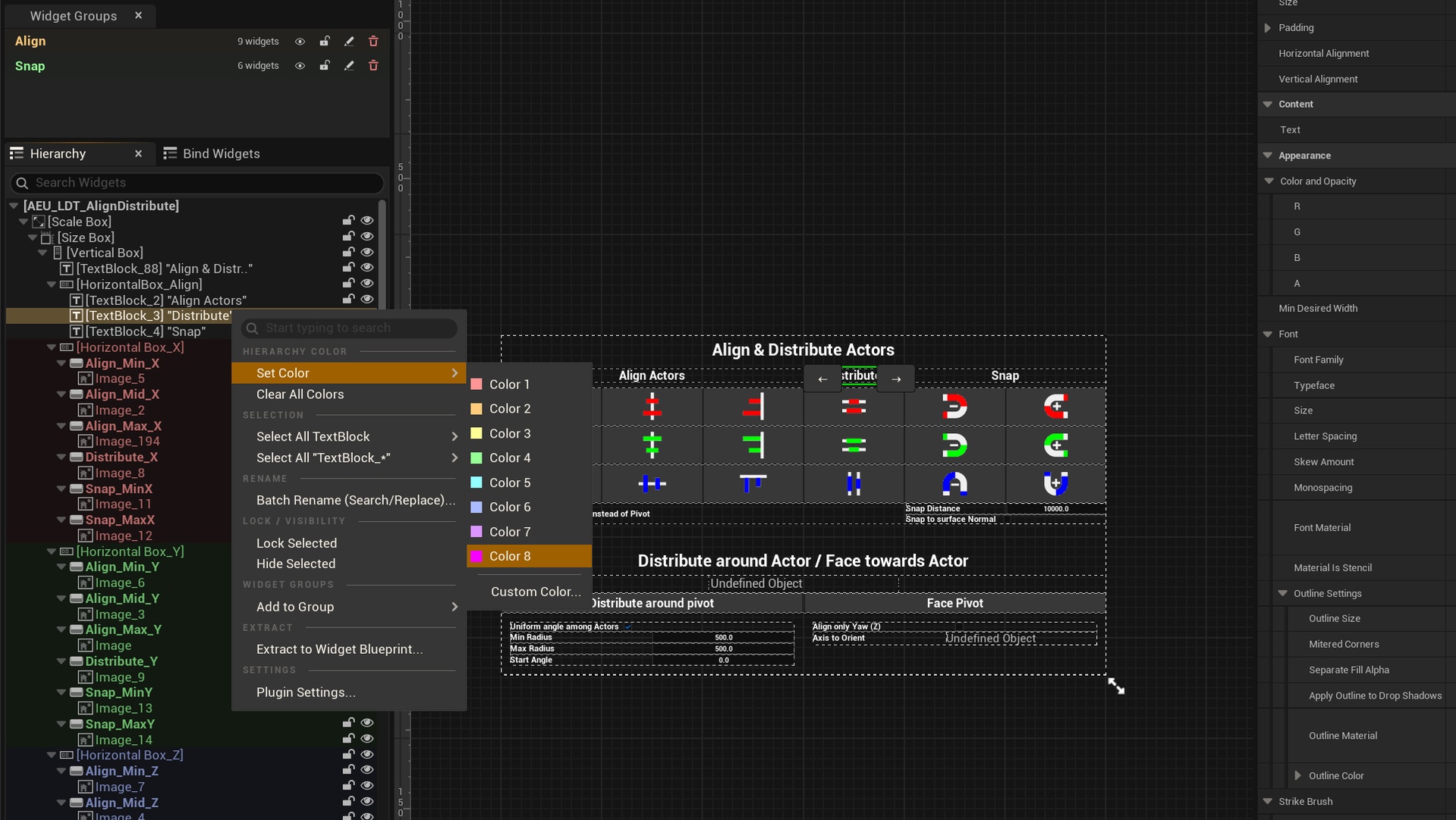Open Set Color submenu

coord(349,372)
